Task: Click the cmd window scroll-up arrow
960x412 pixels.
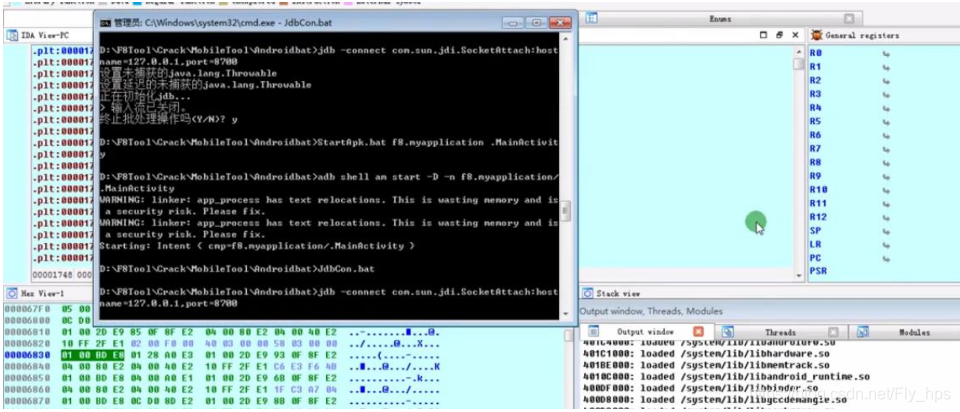Action: click(x=565, y=39)
